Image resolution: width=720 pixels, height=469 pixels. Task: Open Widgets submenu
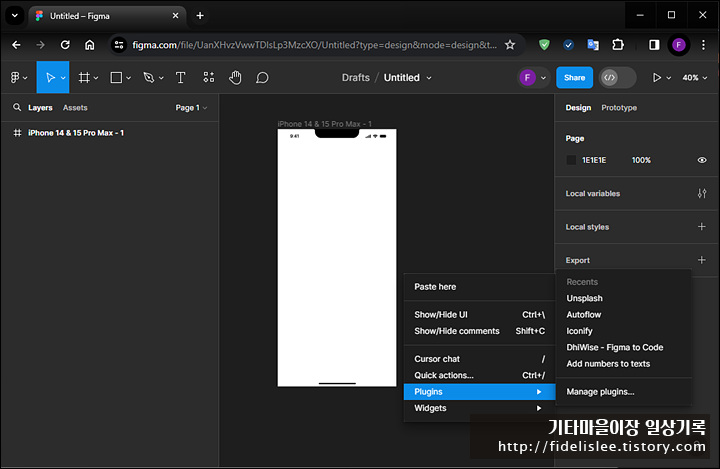point(479,408)
